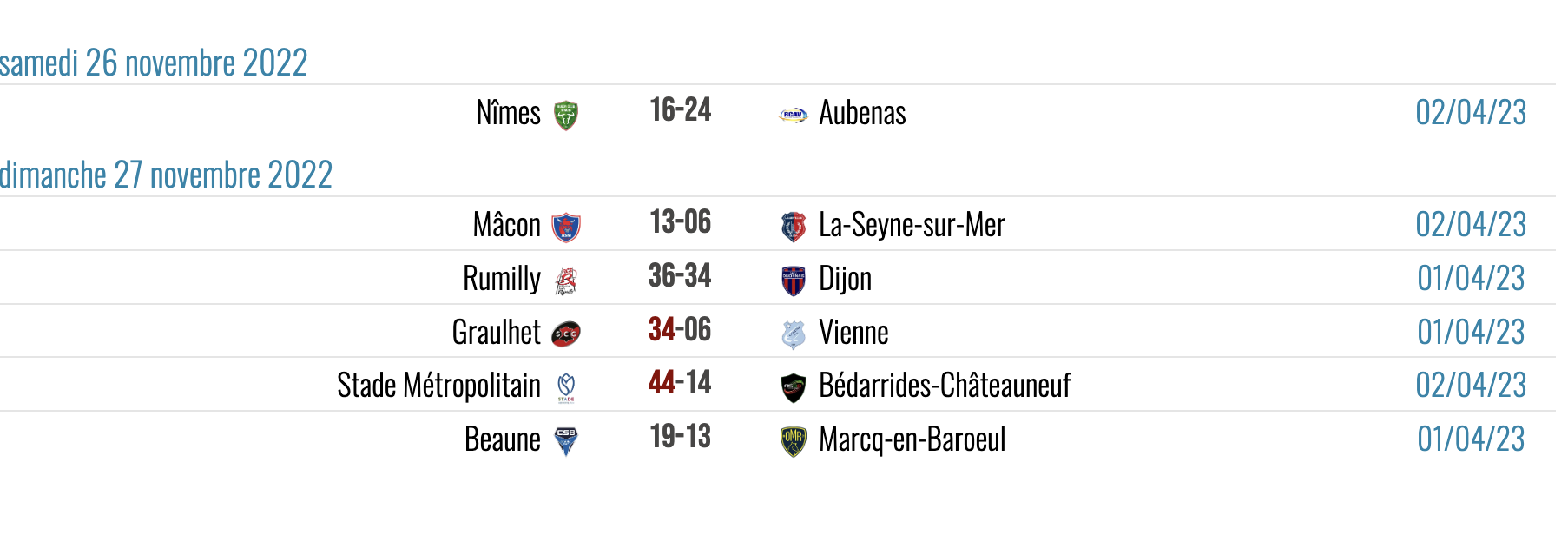Click the Mâcon club shield icon
The height and width of the screenshot is (535, 1568).
pos(566,227)
